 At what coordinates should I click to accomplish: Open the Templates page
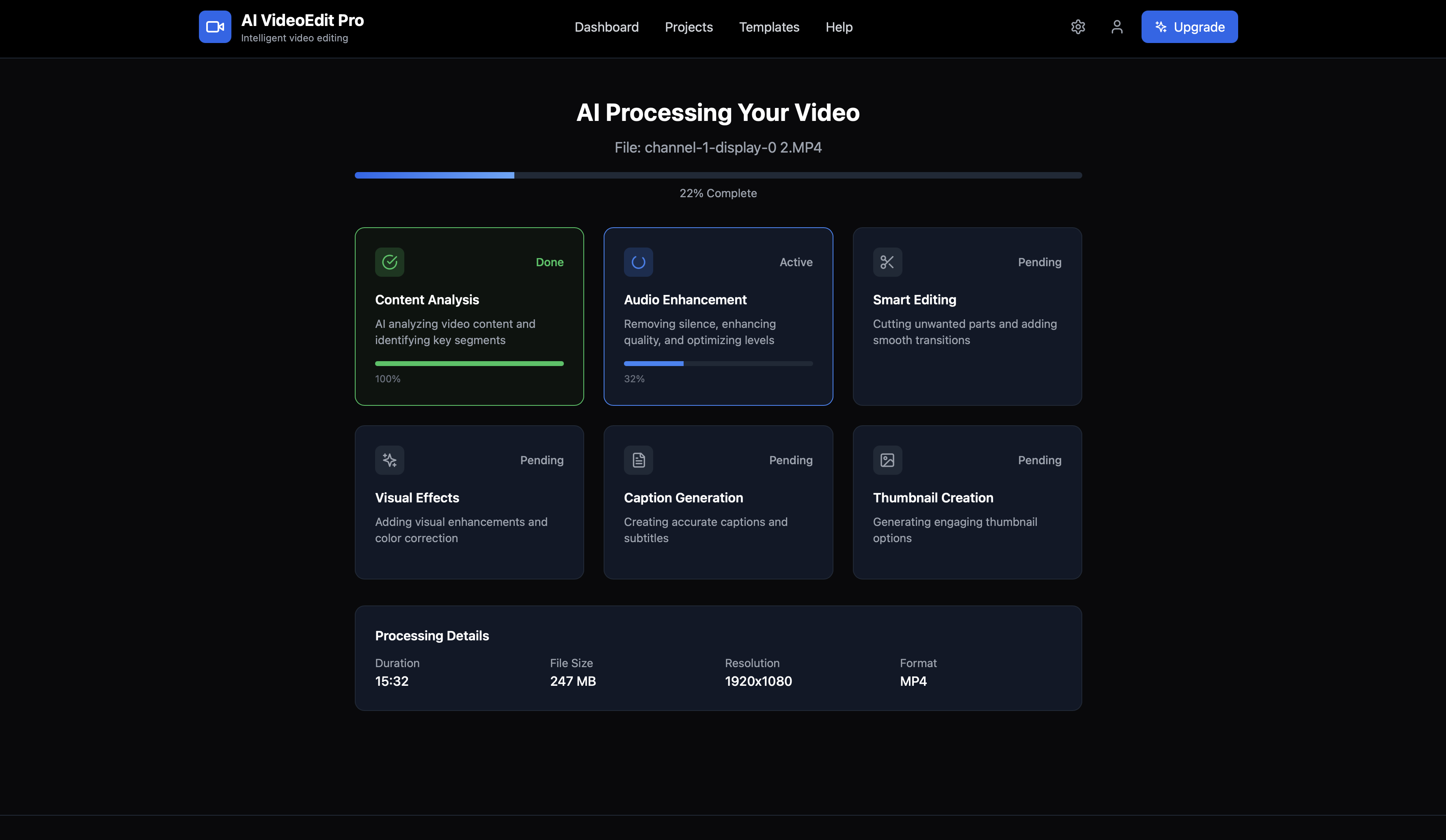point(769,26)
